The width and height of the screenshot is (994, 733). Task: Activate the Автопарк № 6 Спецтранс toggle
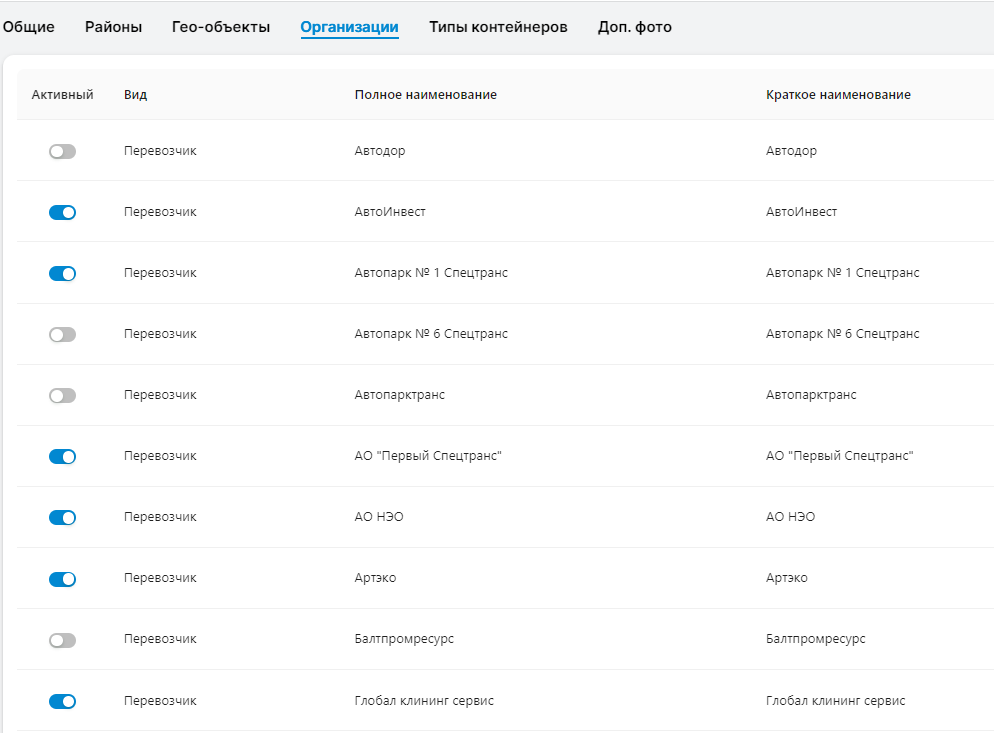point(62,334)
